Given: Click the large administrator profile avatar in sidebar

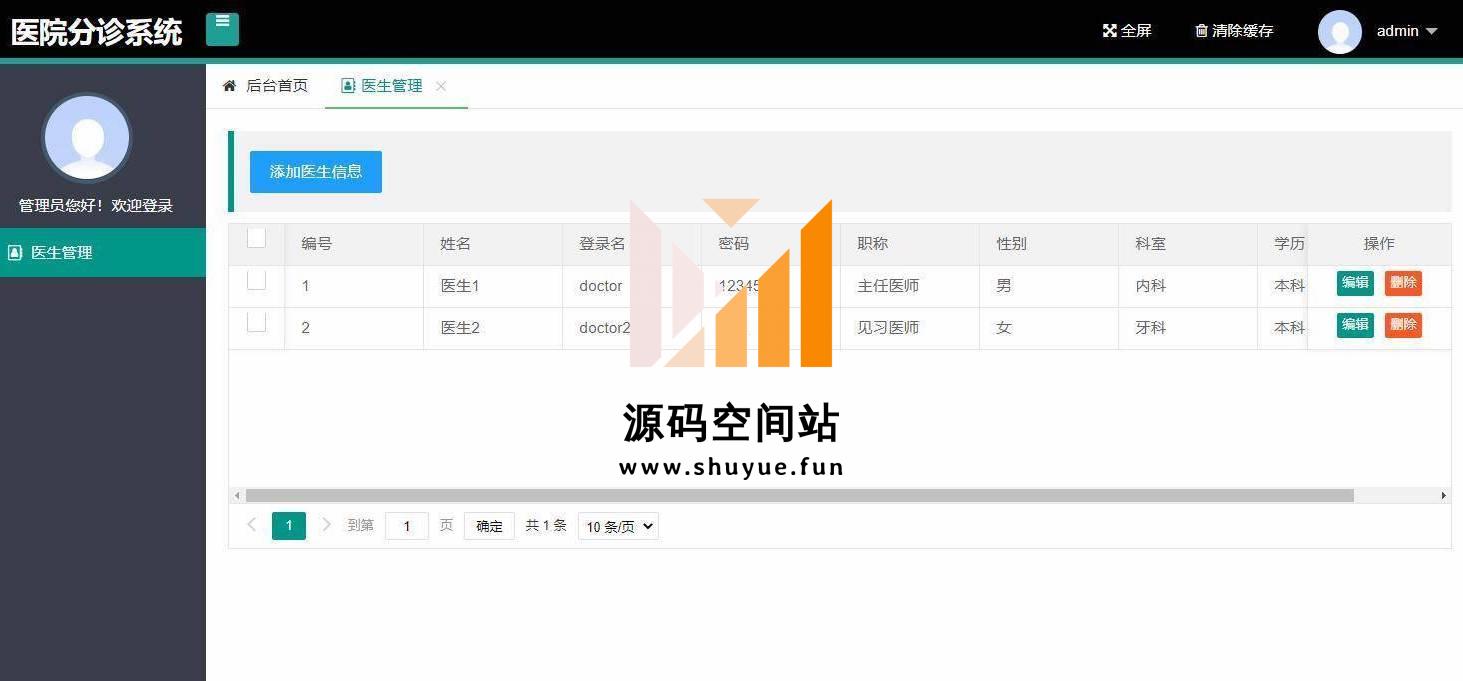Looking at the screenshot, I should coord(87,138).
